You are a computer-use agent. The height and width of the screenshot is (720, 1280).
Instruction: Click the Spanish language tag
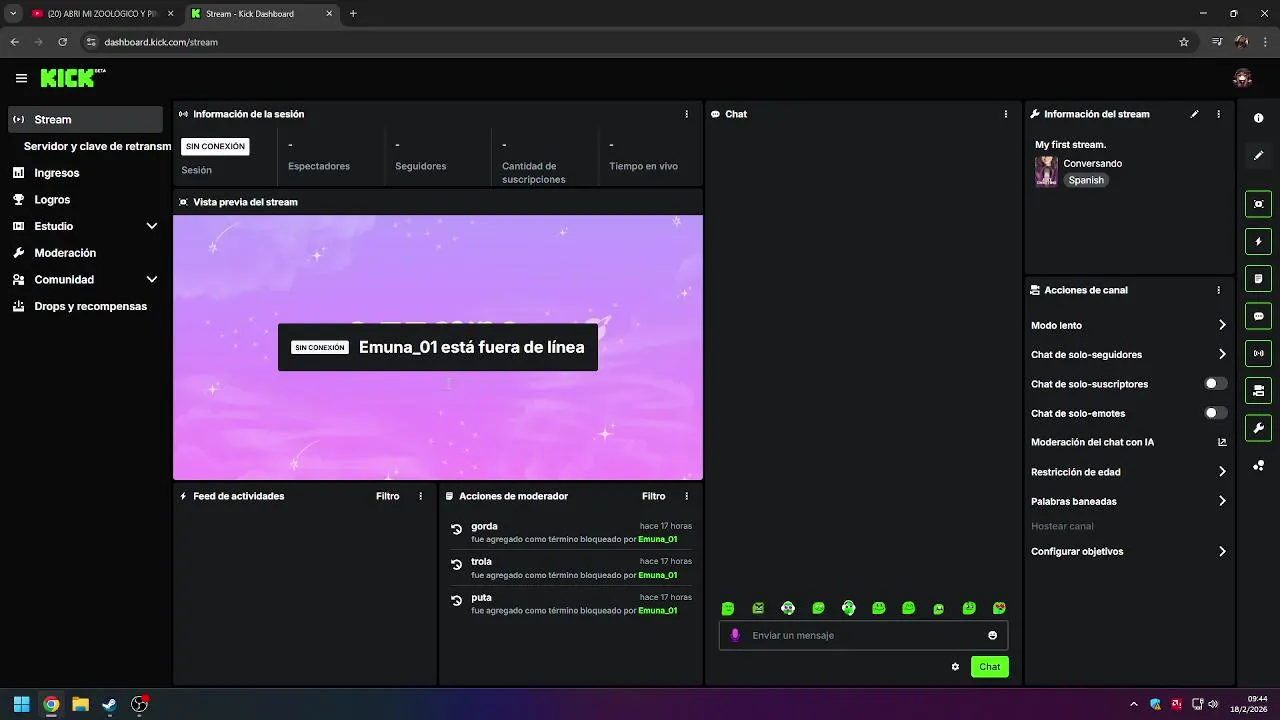pyautogui.click(x=1086, y=180)
